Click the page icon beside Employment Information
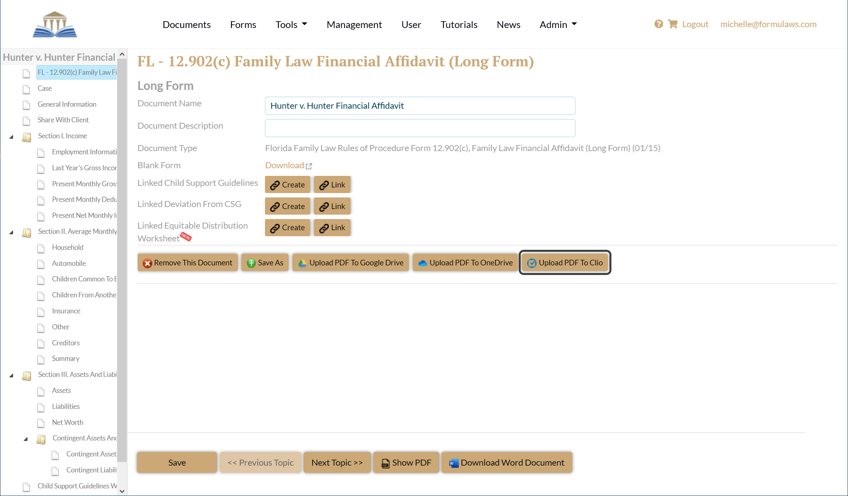Image resolution: width=848 pixels, height=496 pixels. (41, 153)
